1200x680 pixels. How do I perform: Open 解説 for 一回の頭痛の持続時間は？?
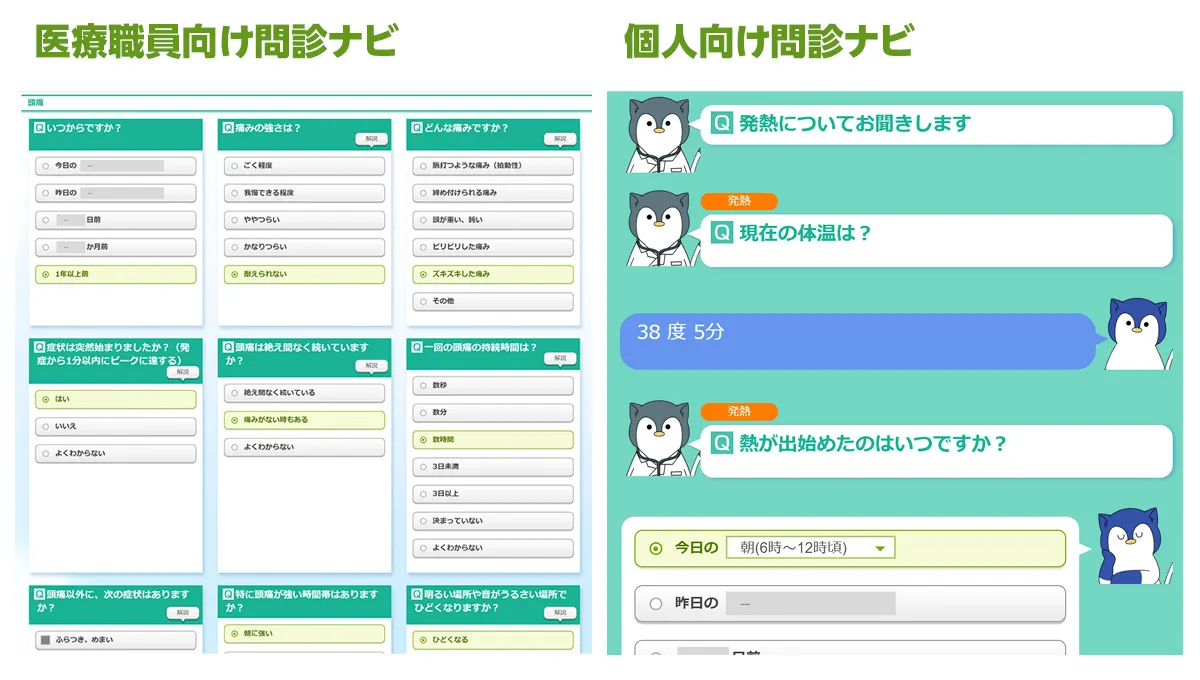[560, 358]
